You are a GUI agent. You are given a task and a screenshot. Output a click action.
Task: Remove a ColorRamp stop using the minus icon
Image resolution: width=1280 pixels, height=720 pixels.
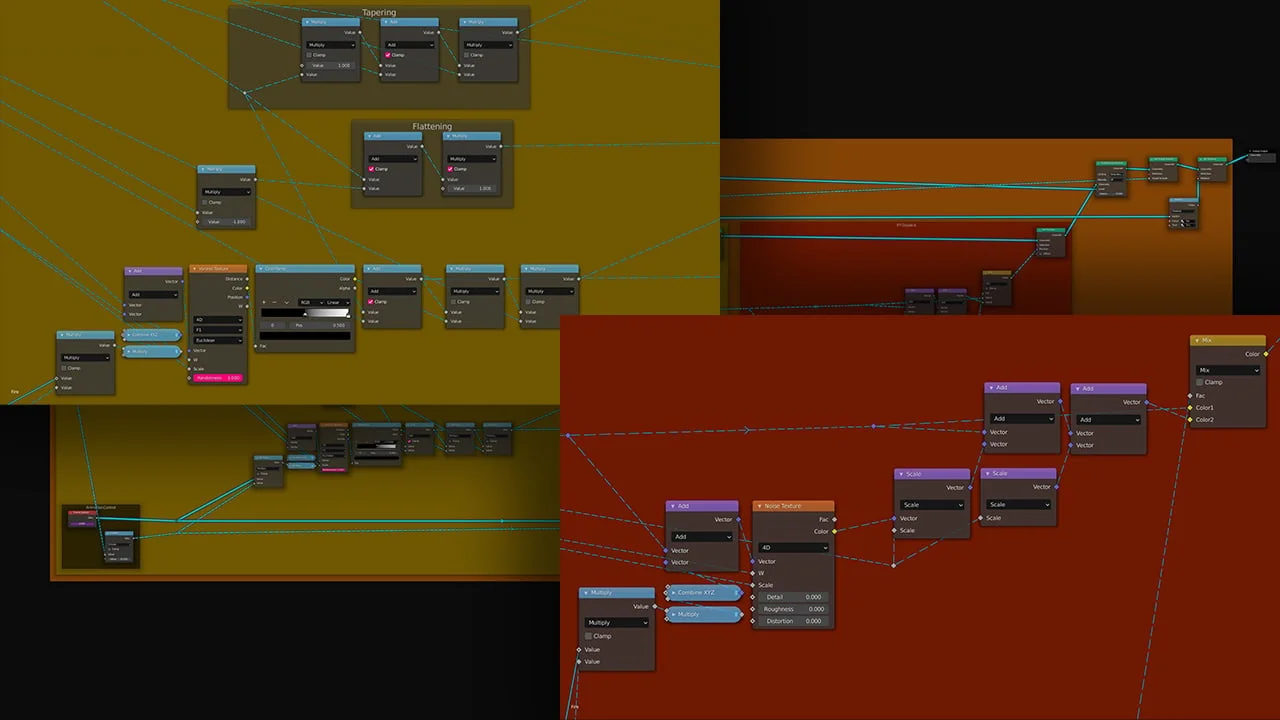point(274,302)
